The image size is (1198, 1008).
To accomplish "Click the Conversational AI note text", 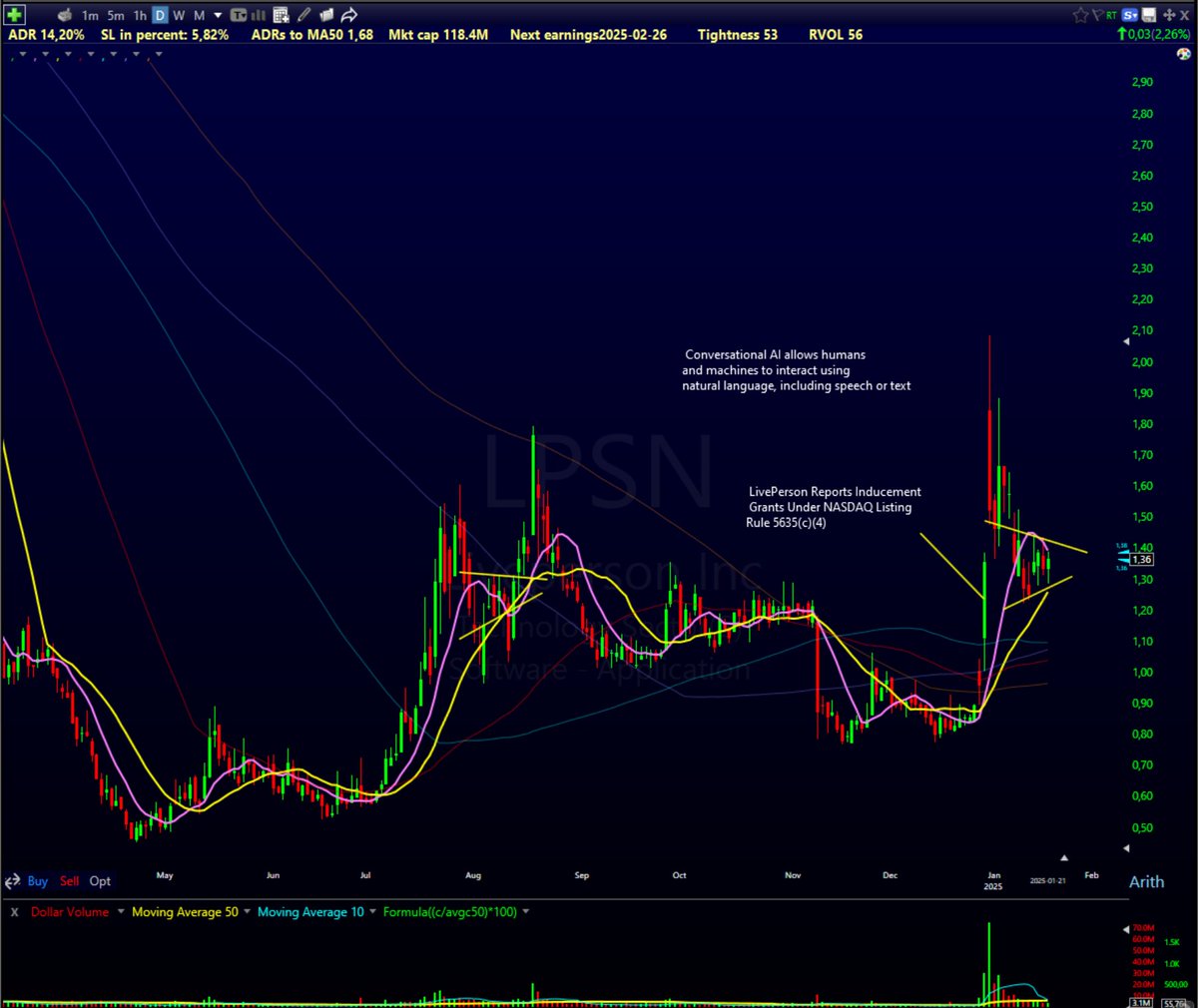I will pos(797,370).
